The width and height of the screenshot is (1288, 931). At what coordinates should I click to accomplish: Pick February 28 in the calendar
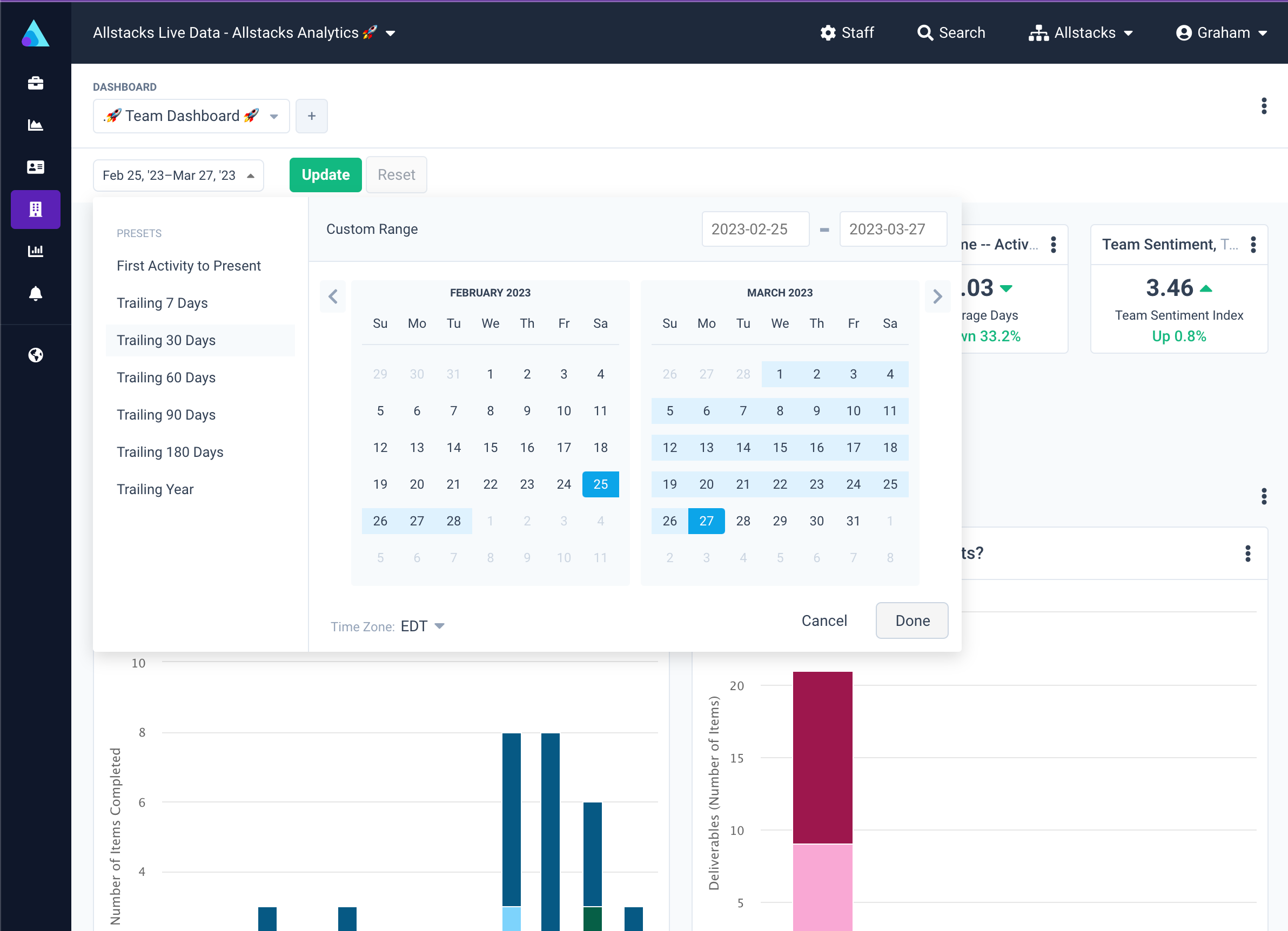453,521
